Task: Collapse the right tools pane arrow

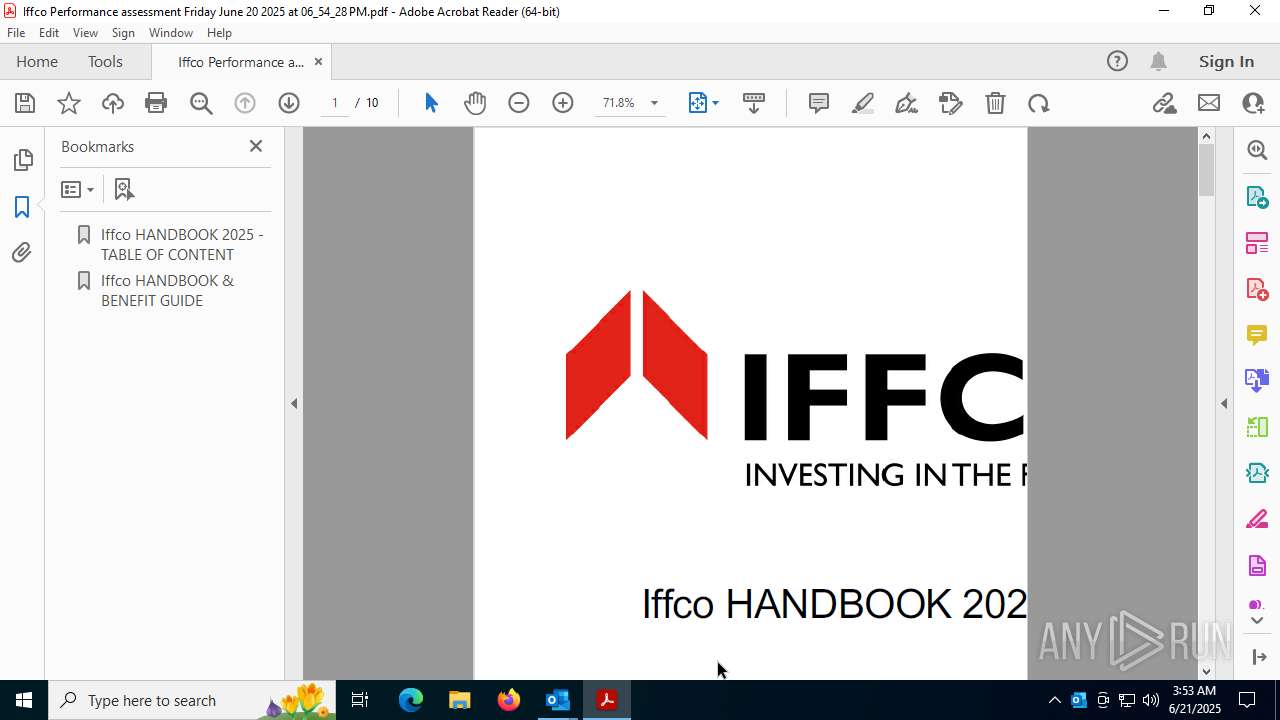Action: pos(1224,404)
